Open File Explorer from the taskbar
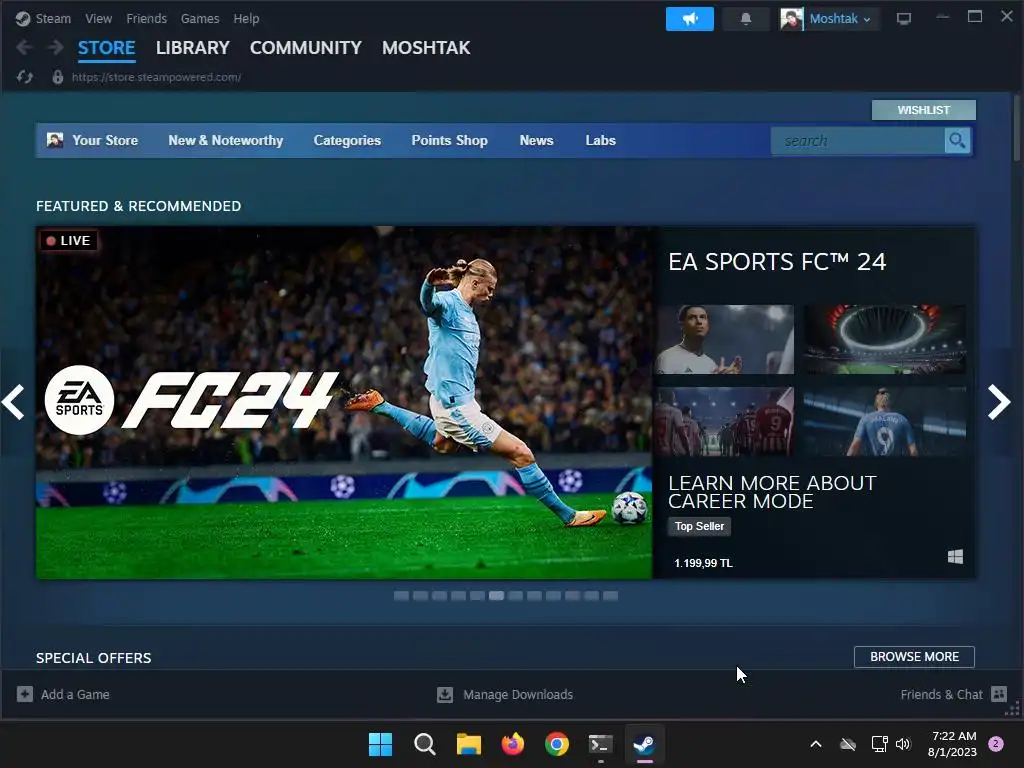This screenshot has width=1024, height=768. 468,744
